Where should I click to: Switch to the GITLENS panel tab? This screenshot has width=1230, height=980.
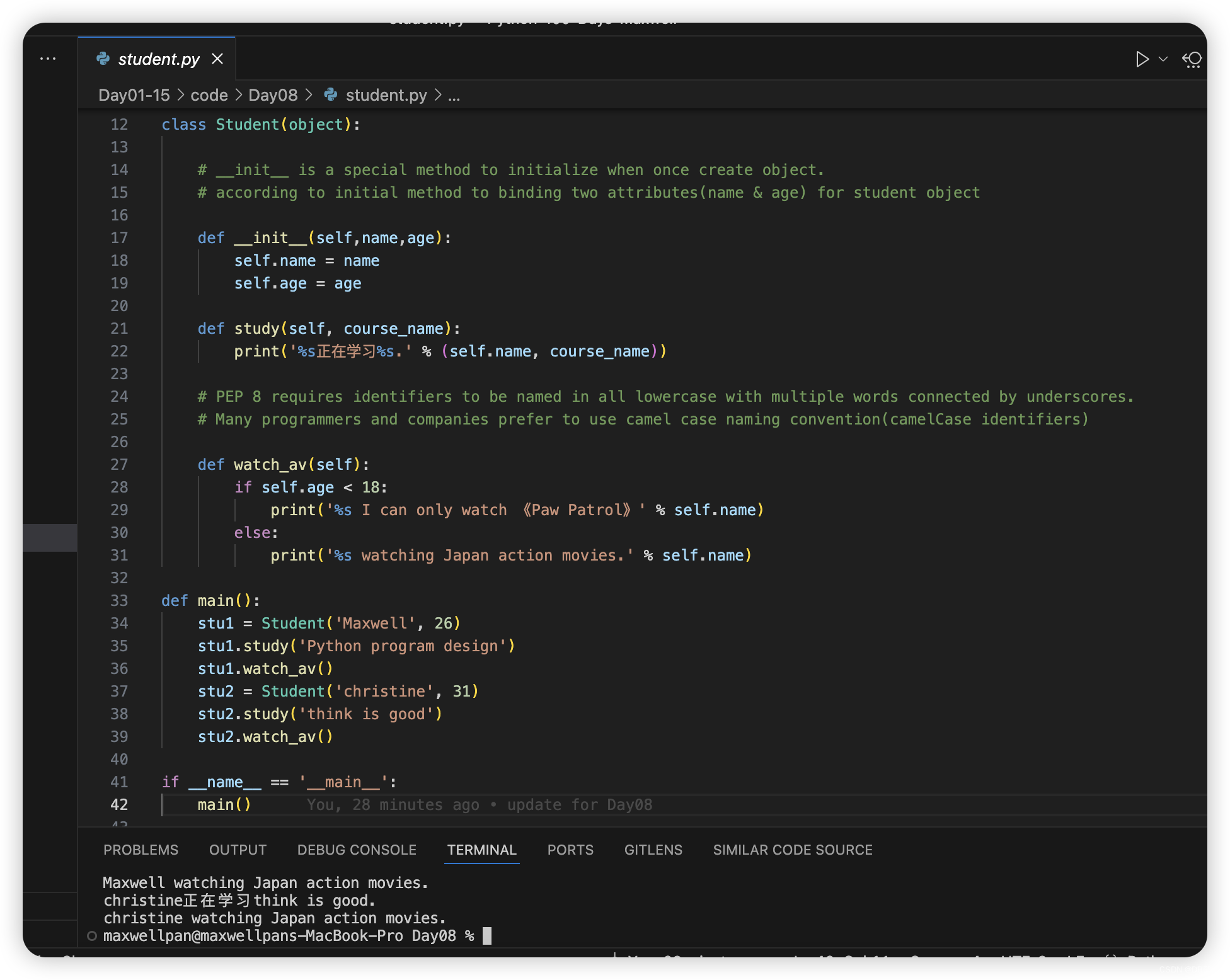click(653, 850)
